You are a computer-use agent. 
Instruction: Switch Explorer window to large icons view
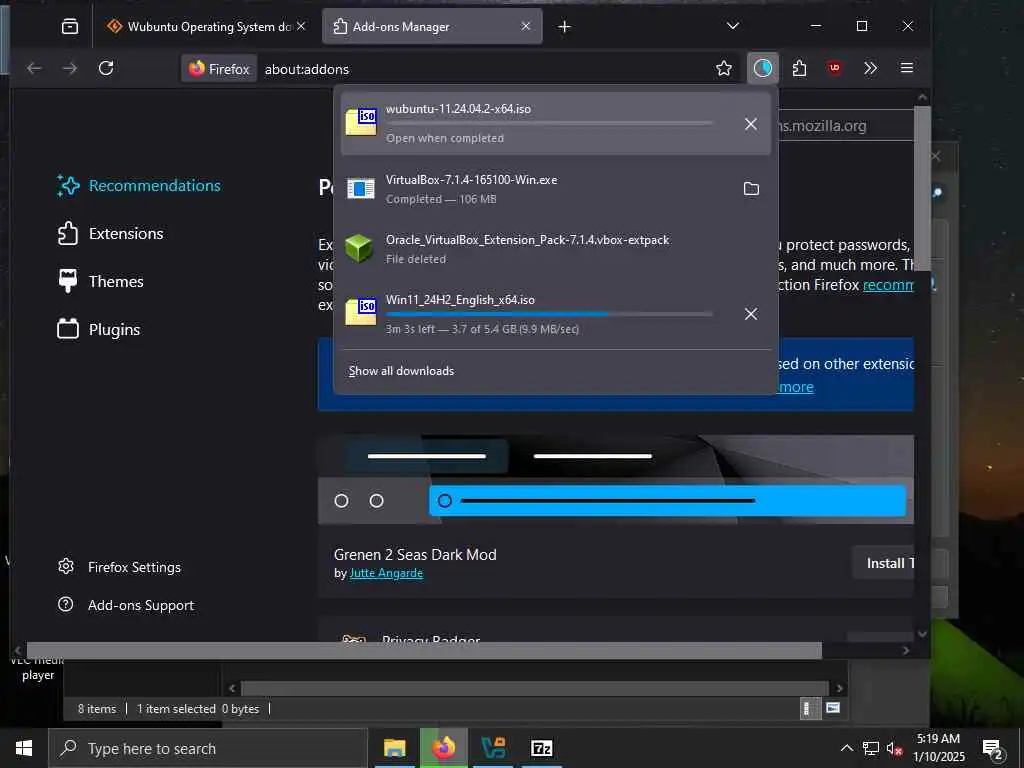click(x=833, y=707)
